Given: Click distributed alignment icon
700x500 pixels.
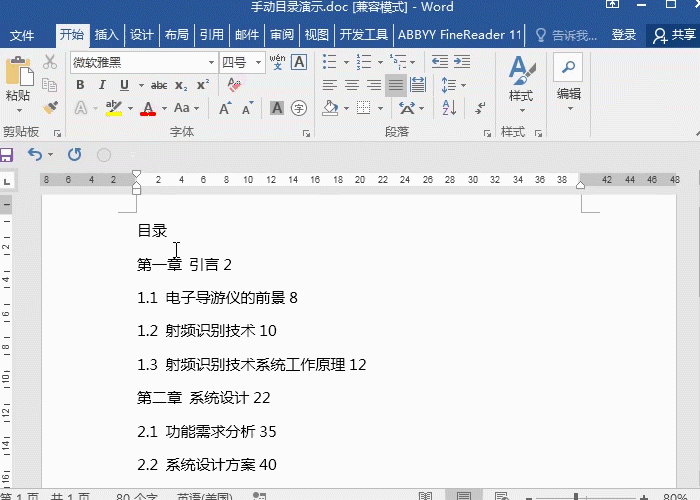Looking at the screenshot, I should click(x=418, y=85).
